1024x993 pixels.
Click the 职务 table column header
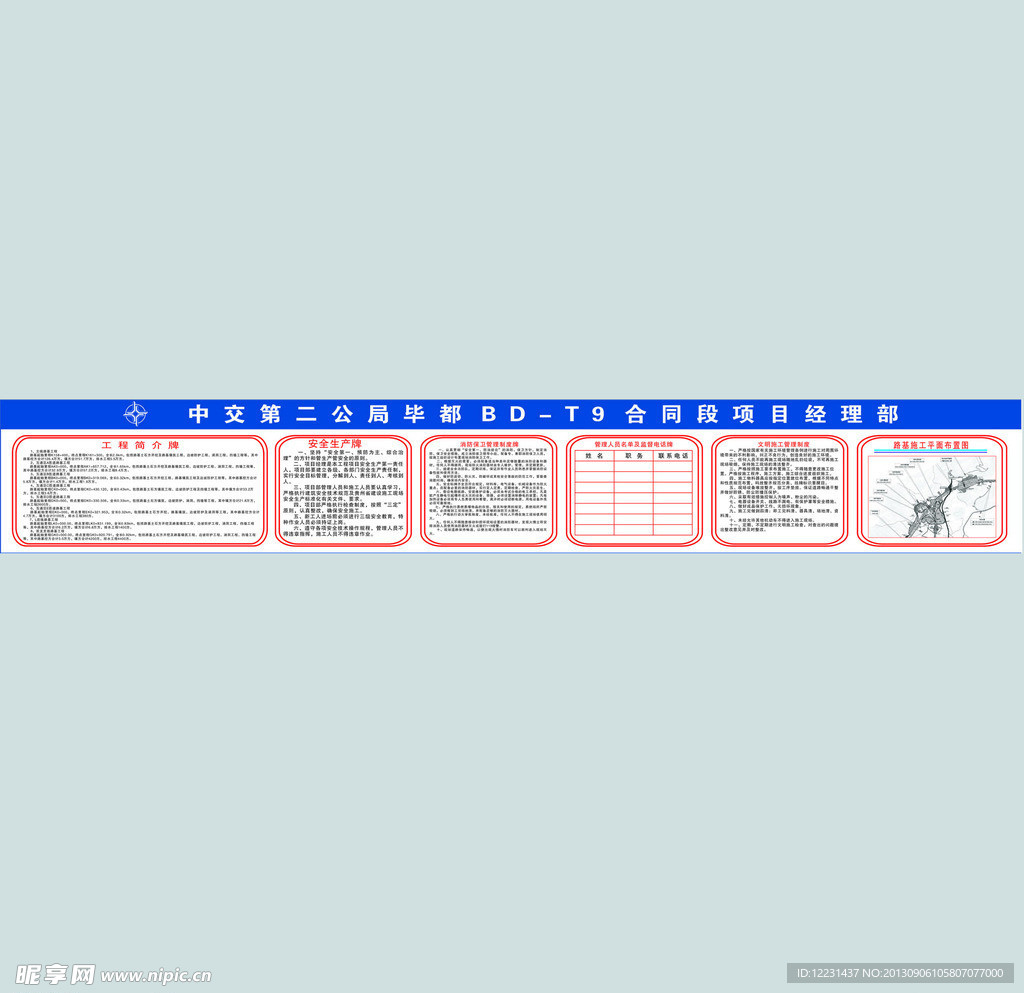tap(633, 456)
